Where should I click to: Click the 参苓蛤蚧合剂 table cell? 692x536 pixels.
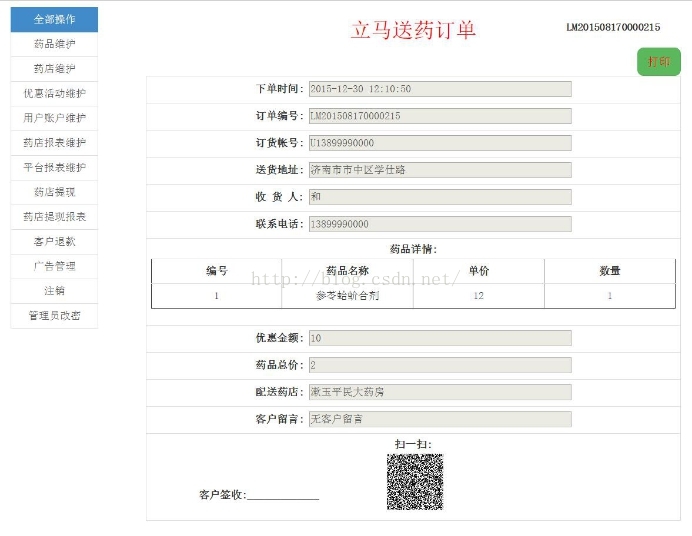[x=347, y=296]
